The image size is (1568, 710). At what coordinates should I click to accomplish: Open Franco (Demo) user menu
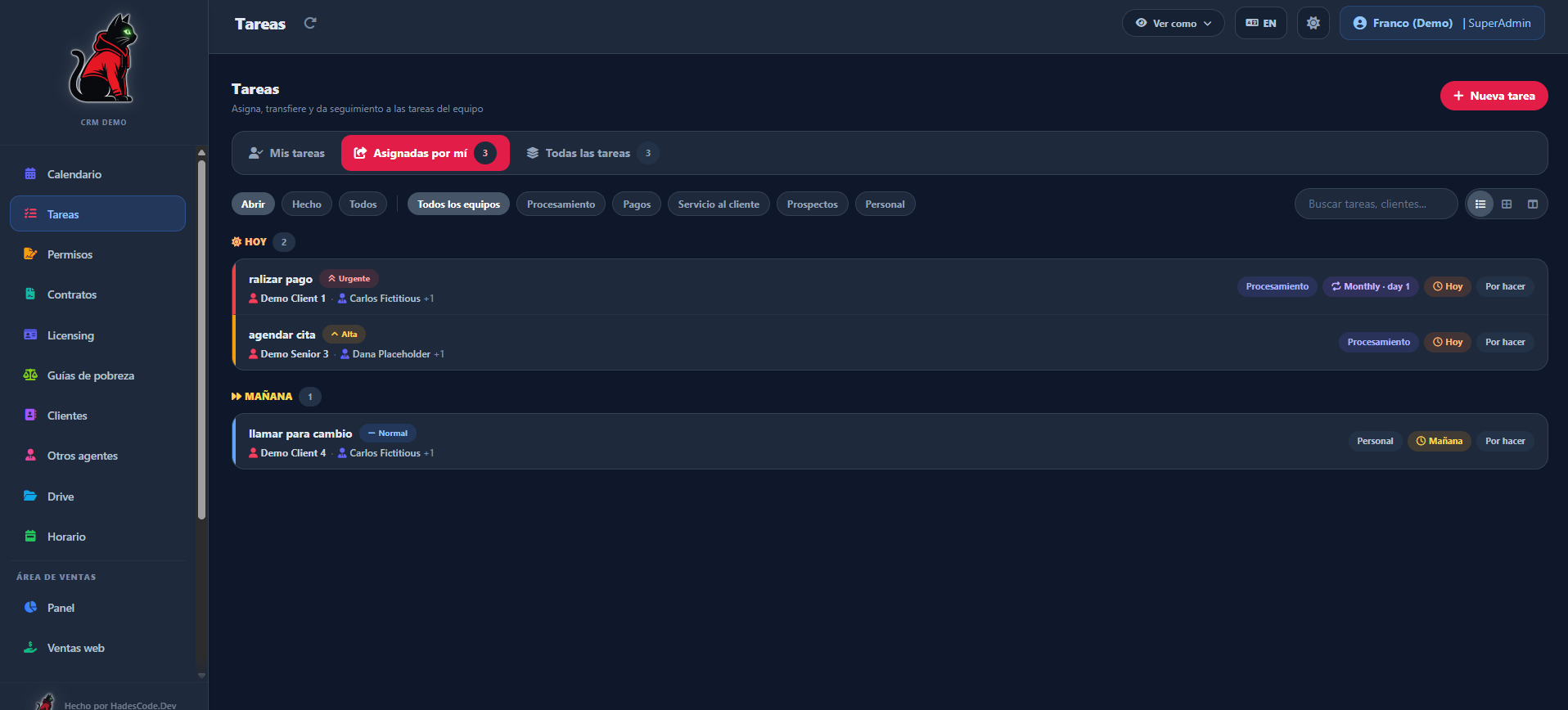tap(1442, 23)
